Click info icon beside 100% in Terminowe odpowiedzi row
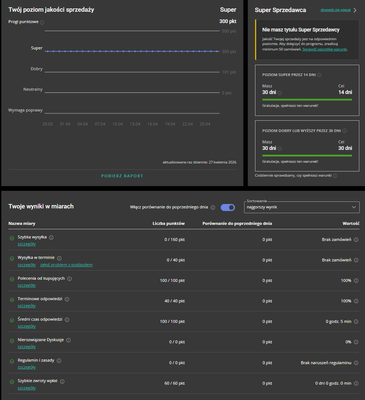The image size is (365, 400). point(356,301)
